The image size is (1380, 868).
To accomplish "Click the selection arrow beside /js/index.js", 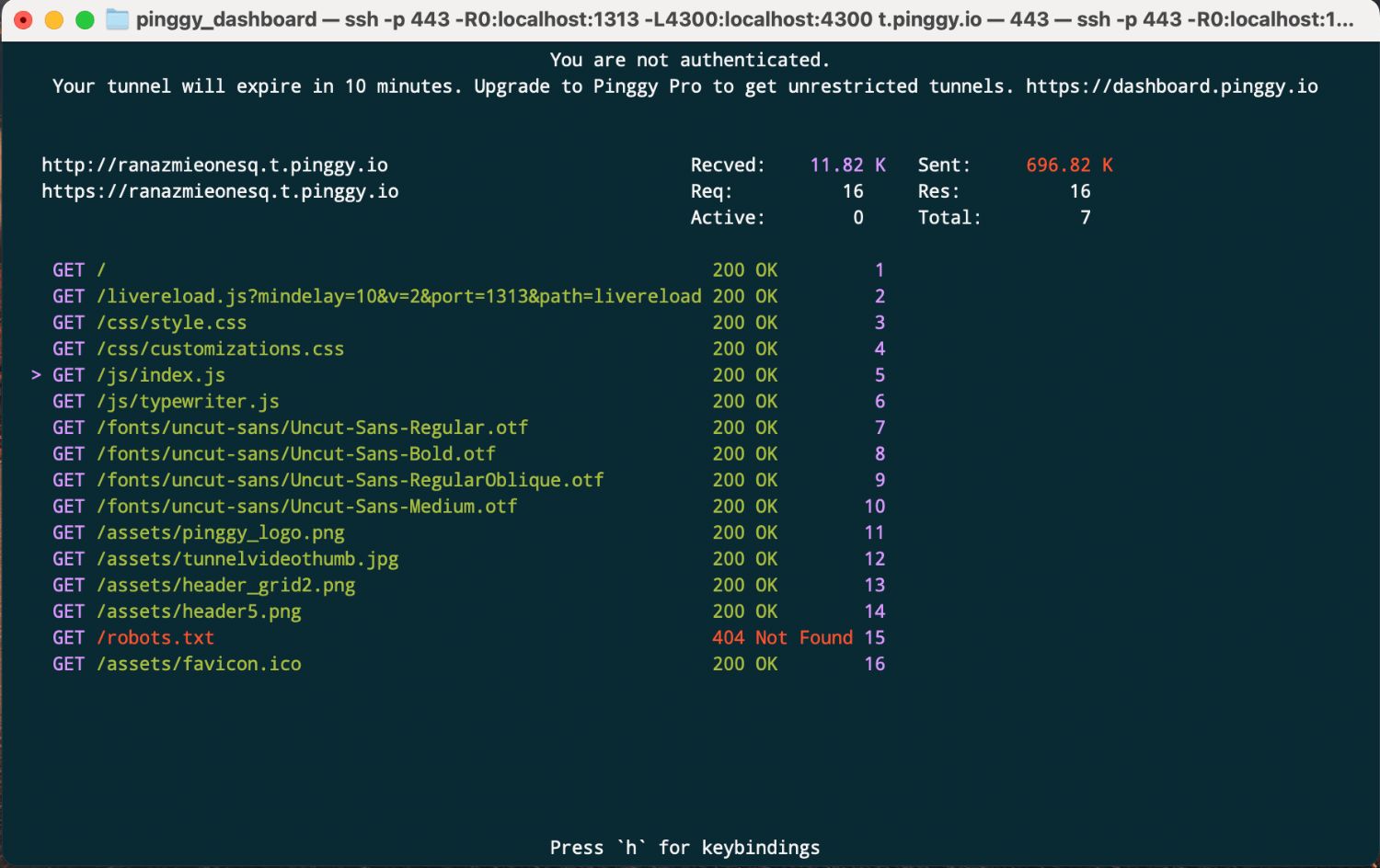I will click(37, 374).
